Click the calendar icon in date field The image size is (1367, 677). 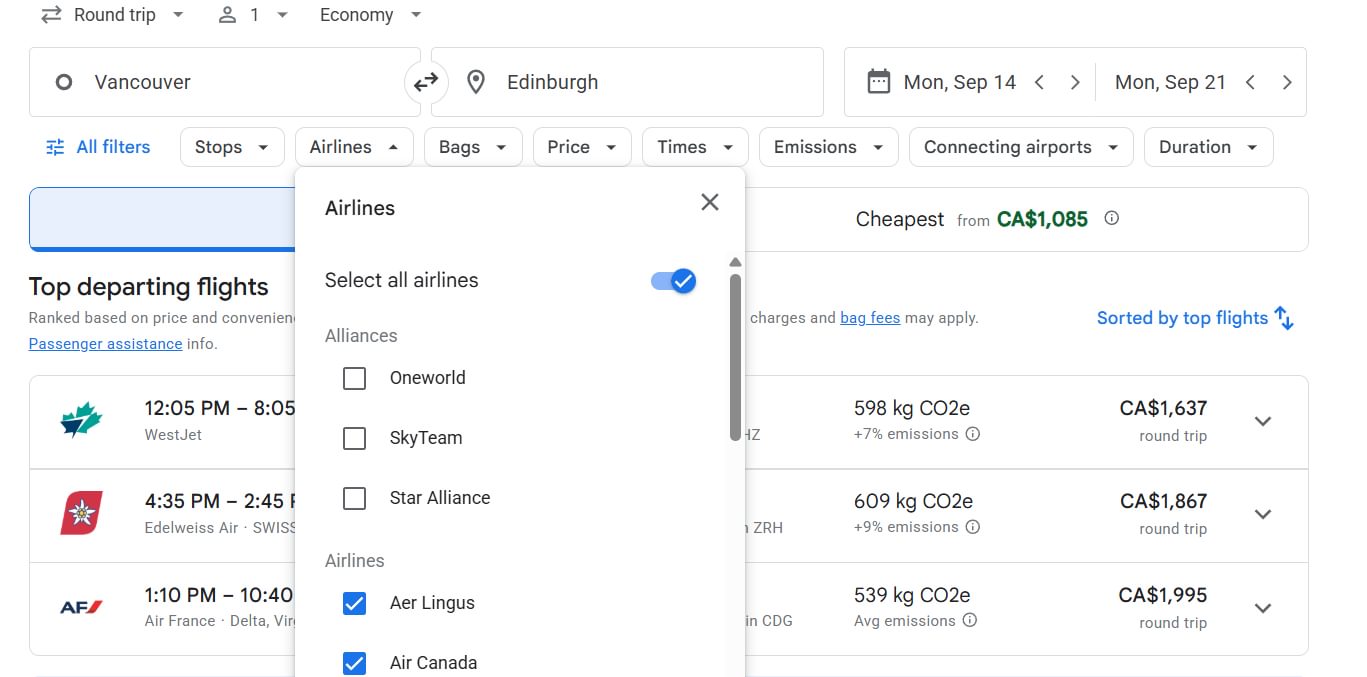(x=878, y=82)
